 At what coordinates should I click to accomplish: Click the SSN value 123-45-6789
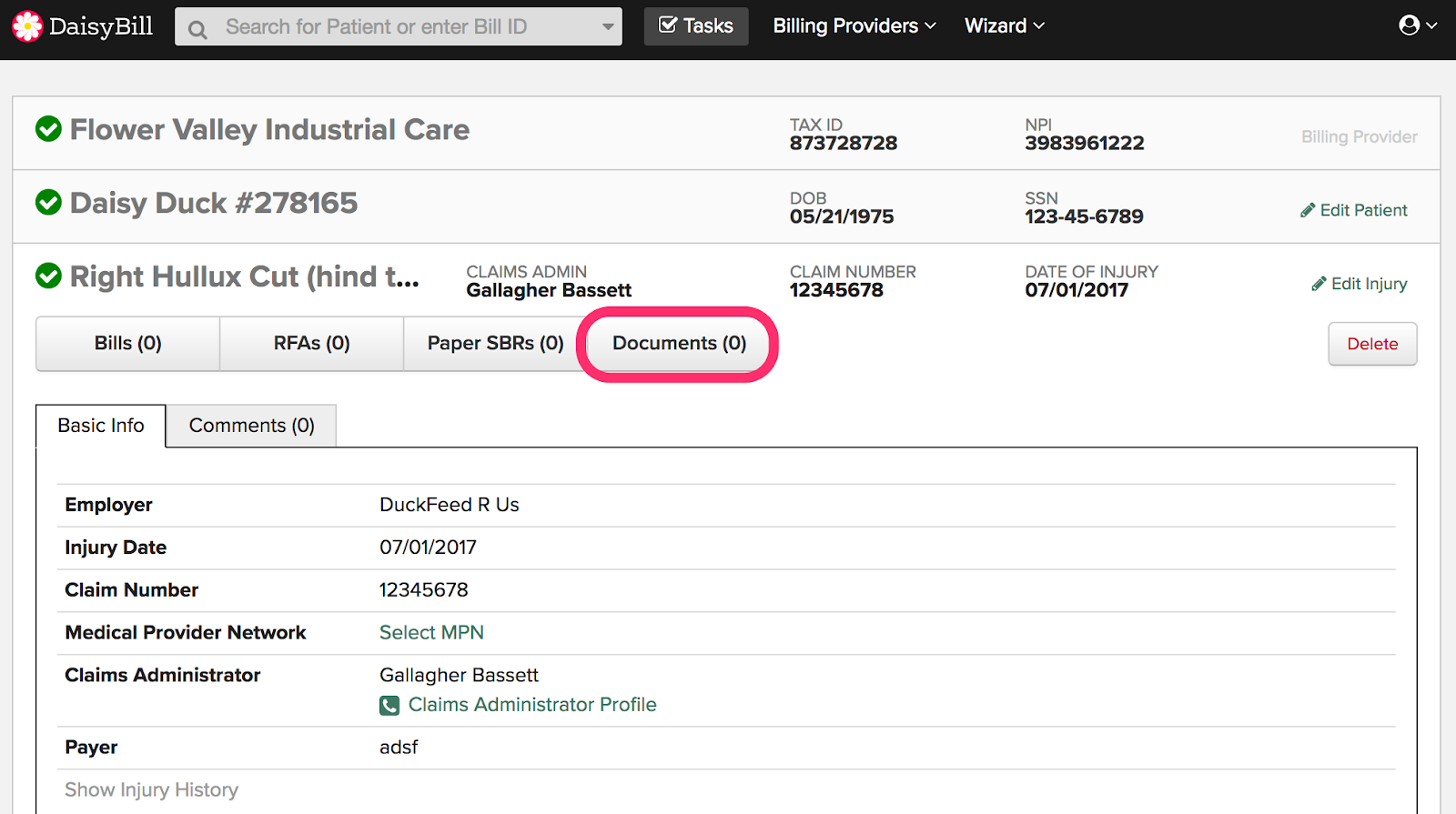pos(1084,216)
